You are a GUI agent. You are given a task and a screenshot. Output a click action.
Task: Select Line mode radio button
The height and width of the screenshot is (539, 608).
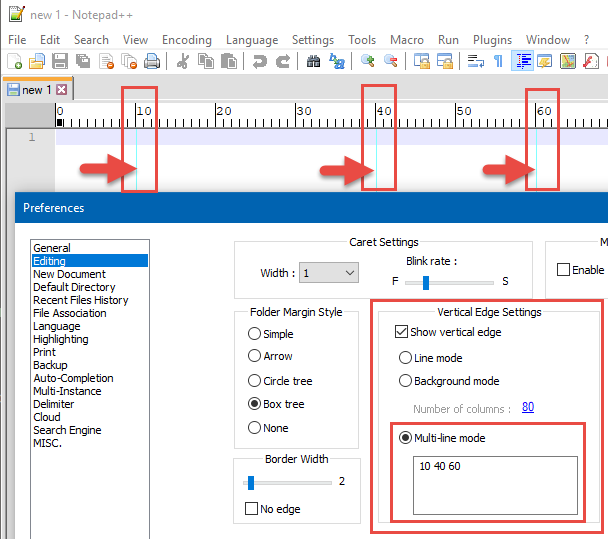point(405,358)
